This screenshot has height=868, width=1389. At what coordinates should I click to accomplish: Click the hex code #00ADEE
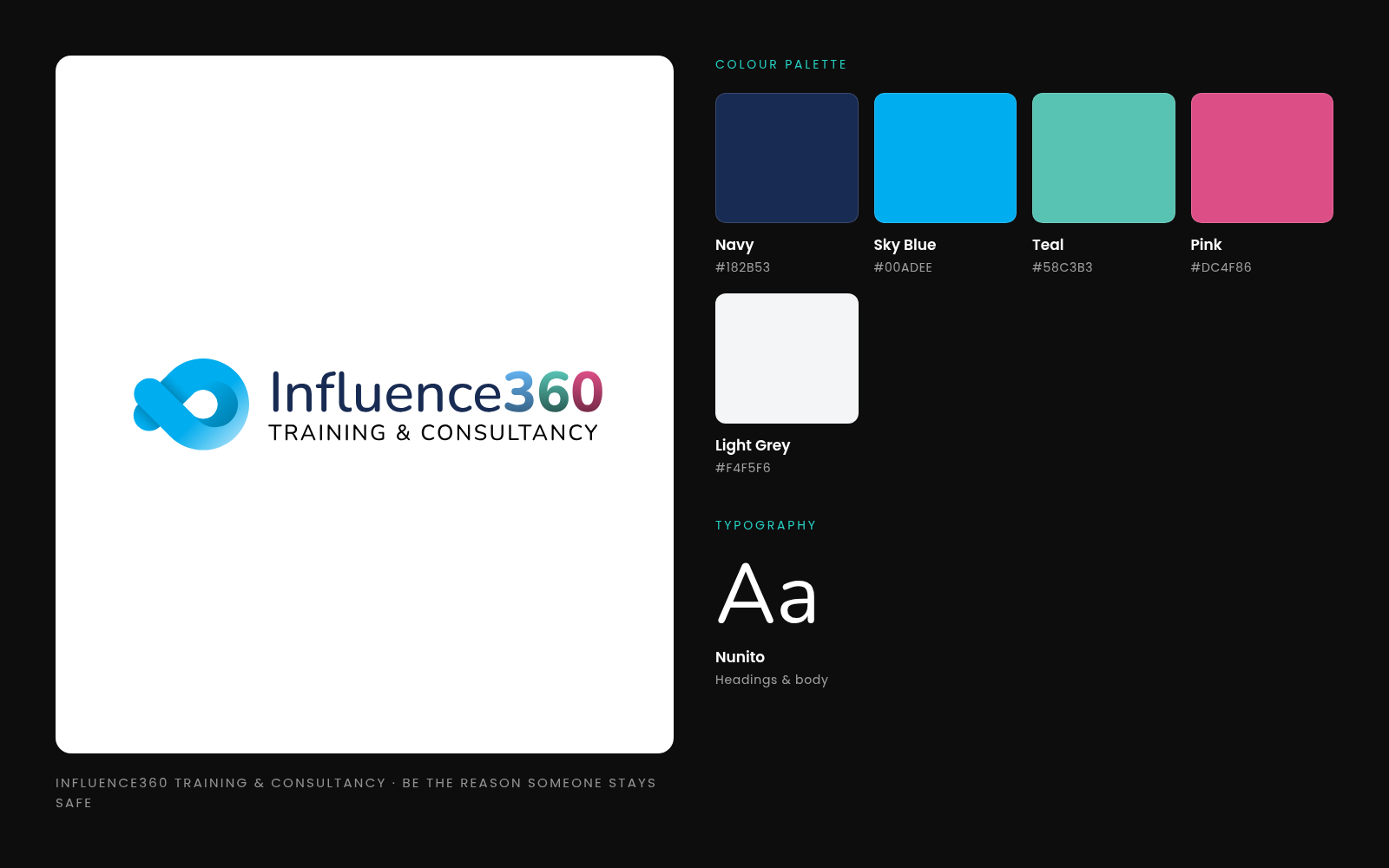[x=903, y=267]
